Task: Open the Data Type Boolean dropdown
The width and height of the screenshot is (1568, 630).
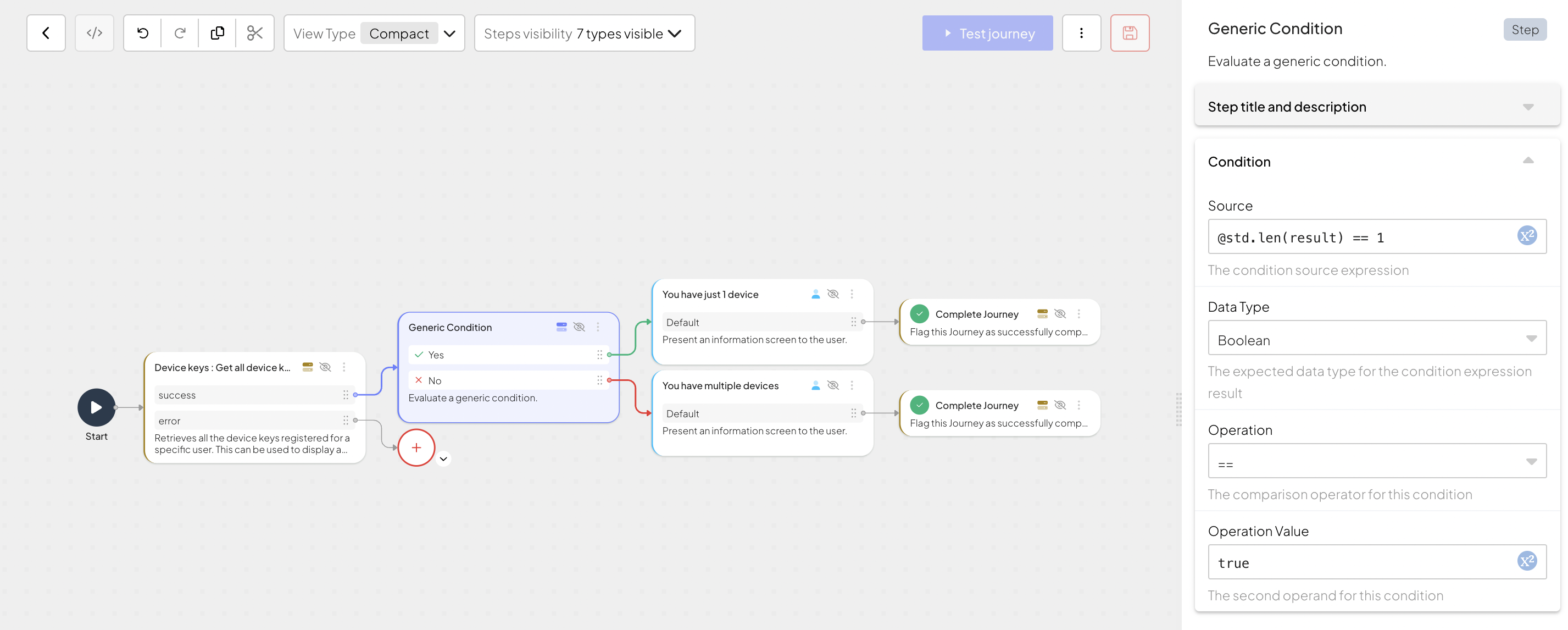Action: point(1376,339)
